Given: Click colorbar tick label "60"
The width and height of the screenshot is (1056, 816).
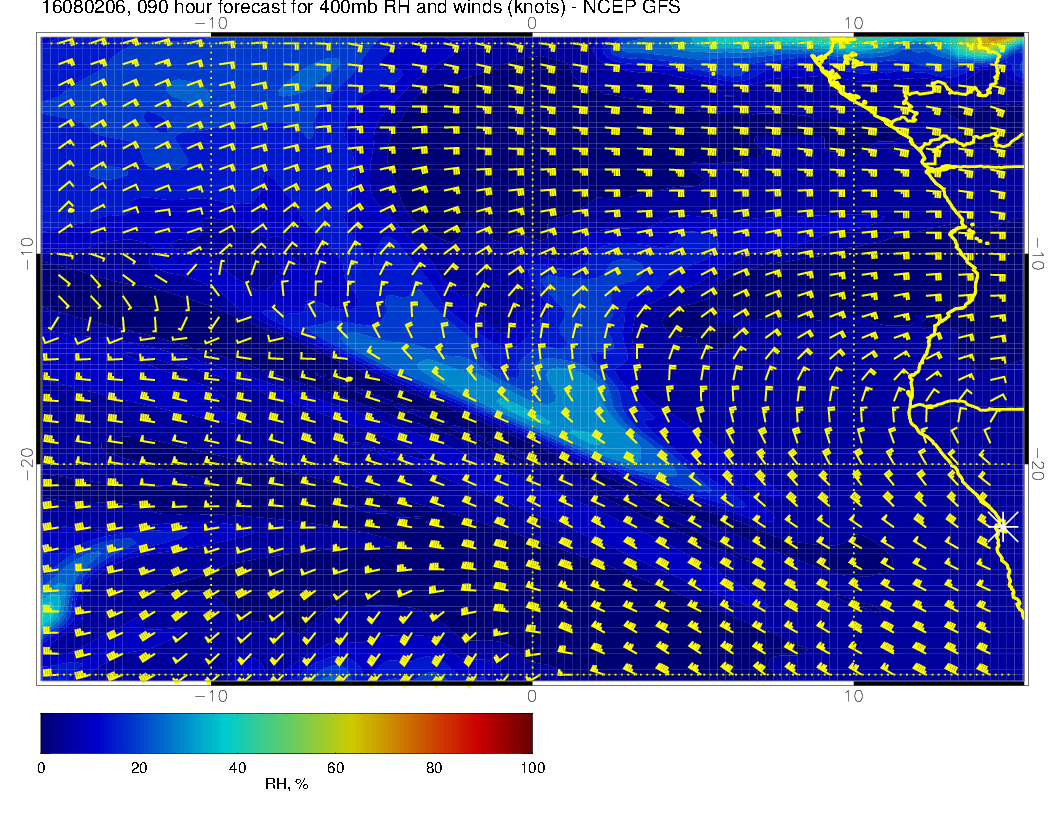Looking at the screenshot, I should 335,768.
